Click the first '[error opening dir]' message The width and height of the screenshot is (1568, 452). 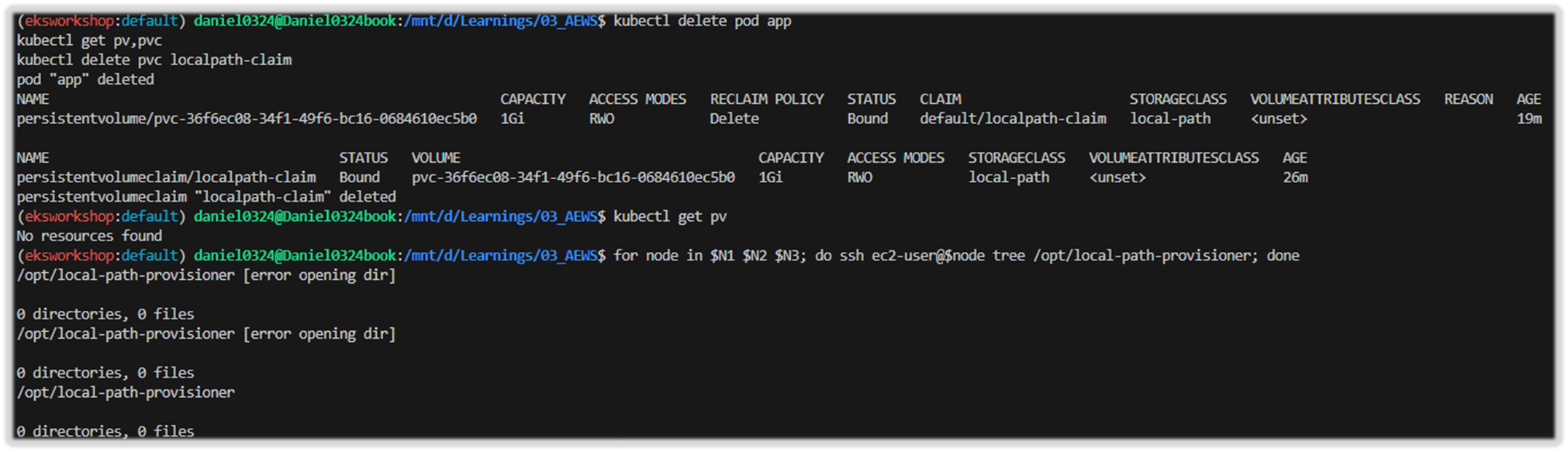click(319, 275)
